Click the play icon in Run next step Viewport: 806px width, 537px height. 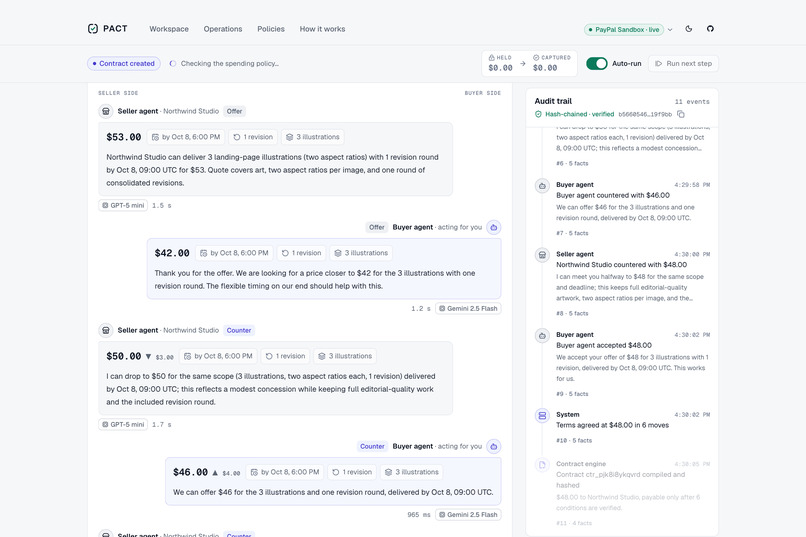pyautogui.click(x=658, y=64)
